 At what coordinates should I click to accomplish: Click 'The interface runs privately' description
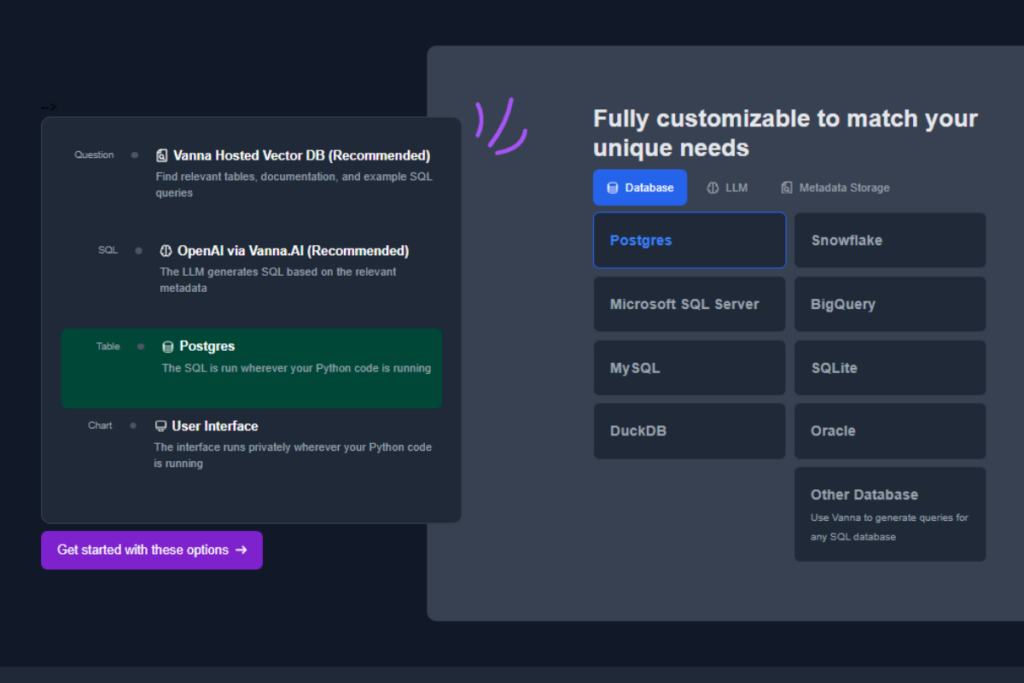[x=293, y=455]
